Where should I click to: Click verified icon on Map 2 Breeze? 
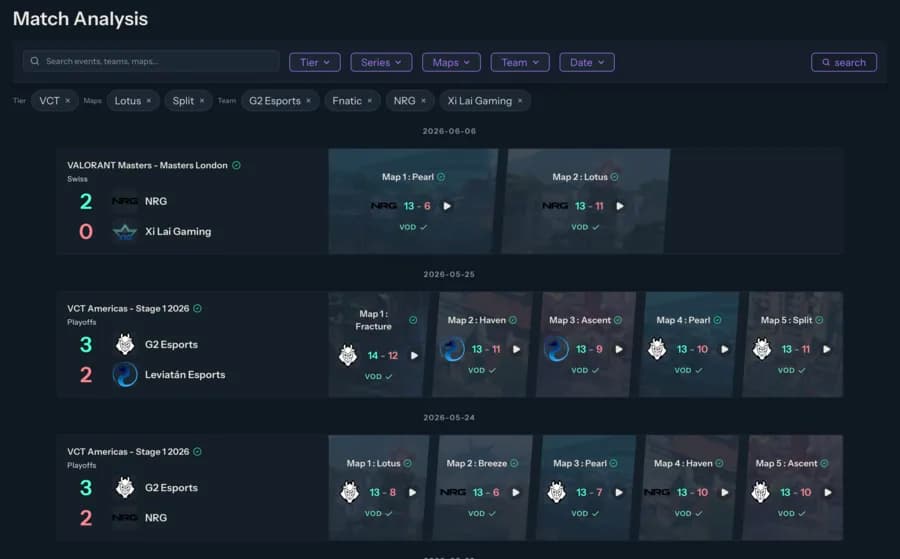(x=514, y=464)
